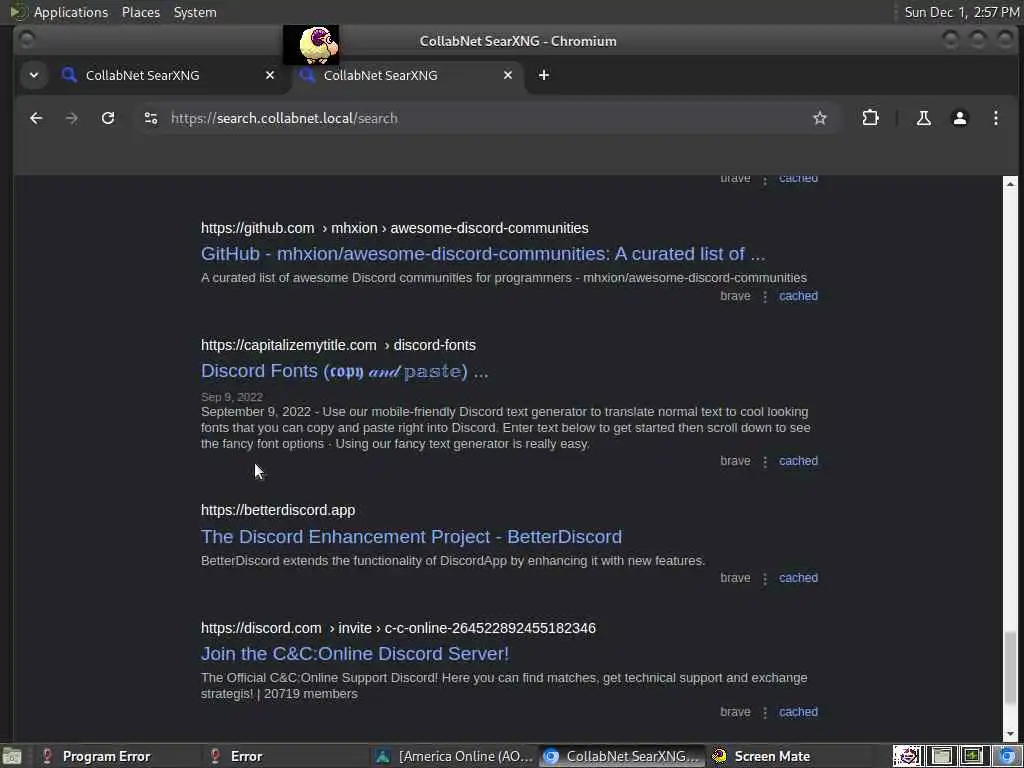Viewport: 1024px width, 768px height.
Task: Open site information icon in address bar
Action: tap(151, 118)
